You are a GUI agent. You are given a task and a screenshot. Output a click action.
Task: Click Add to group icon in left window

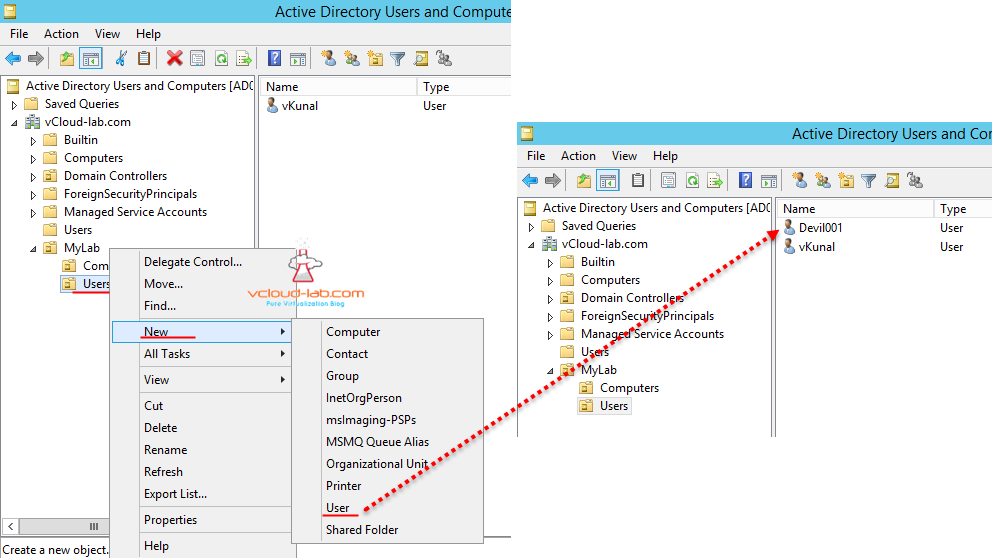pyautogui.click(x=444, y=59)
